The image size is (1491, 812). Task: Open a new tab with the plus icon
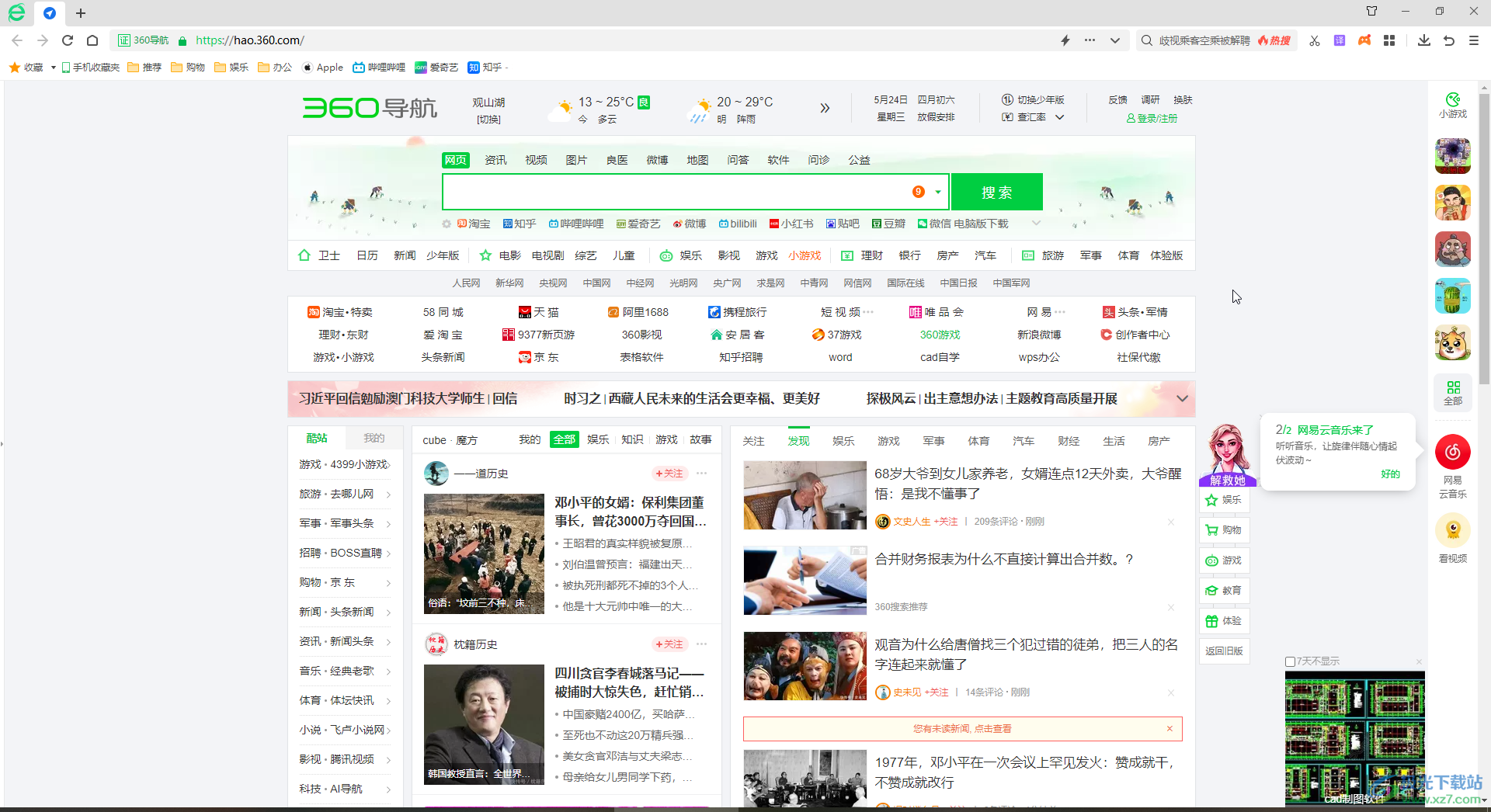(x=81, y=13)
